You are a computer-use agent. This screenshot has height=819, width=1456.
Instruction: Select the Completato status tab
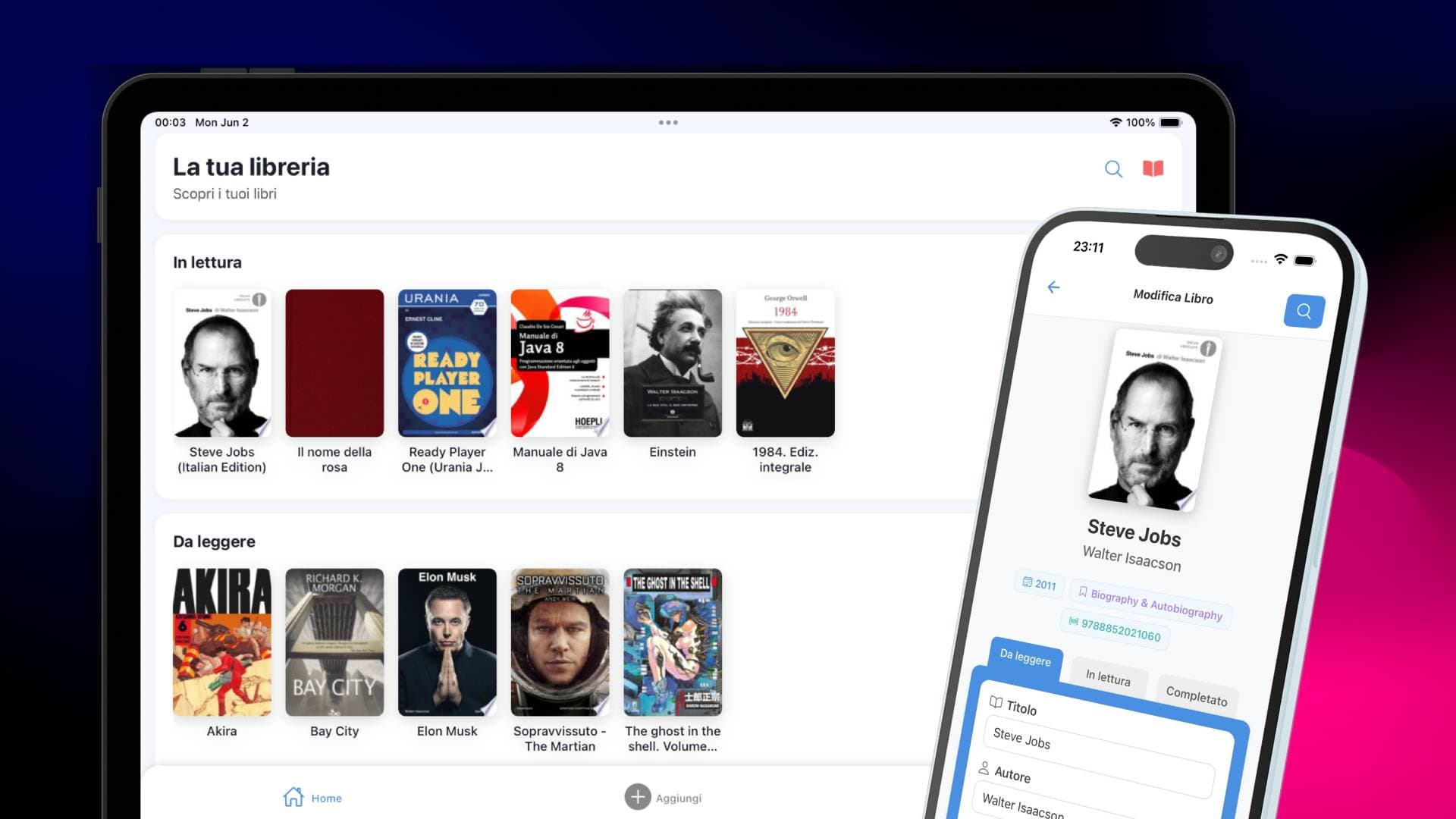point(1196,695)
